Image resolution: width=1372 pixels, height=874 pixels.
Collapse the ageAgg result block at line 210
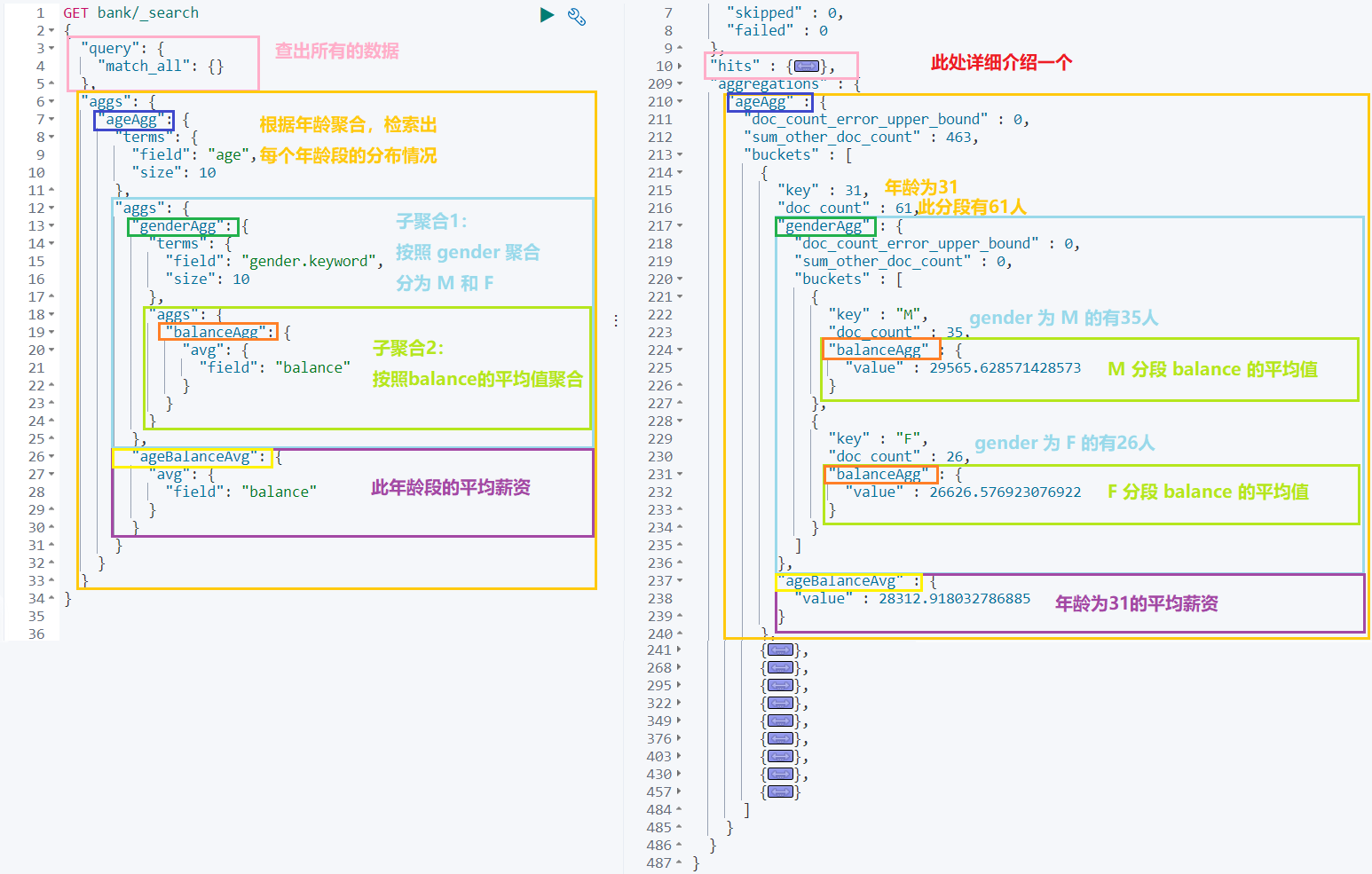point(680,101)
